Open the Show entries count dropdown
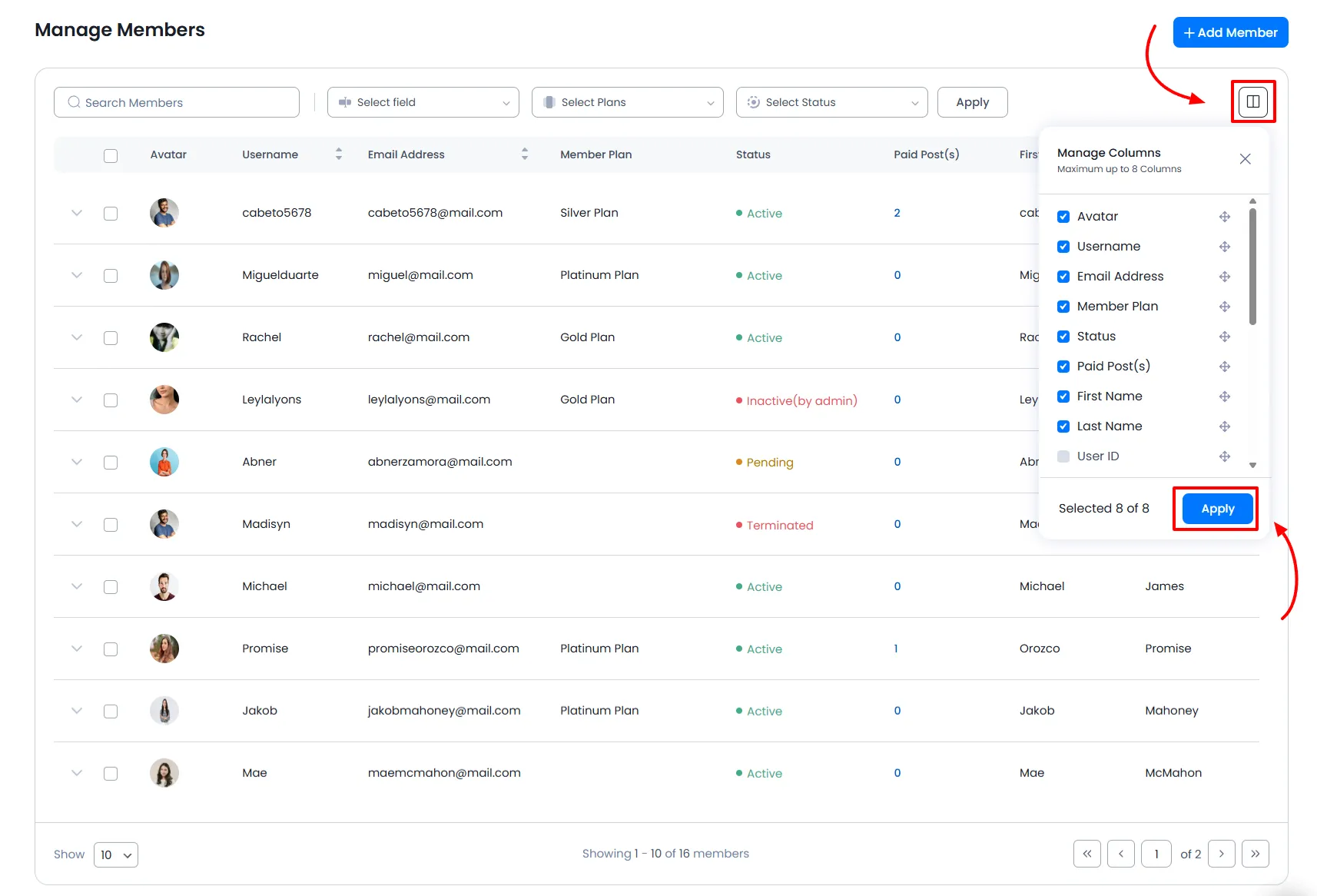 115,854
